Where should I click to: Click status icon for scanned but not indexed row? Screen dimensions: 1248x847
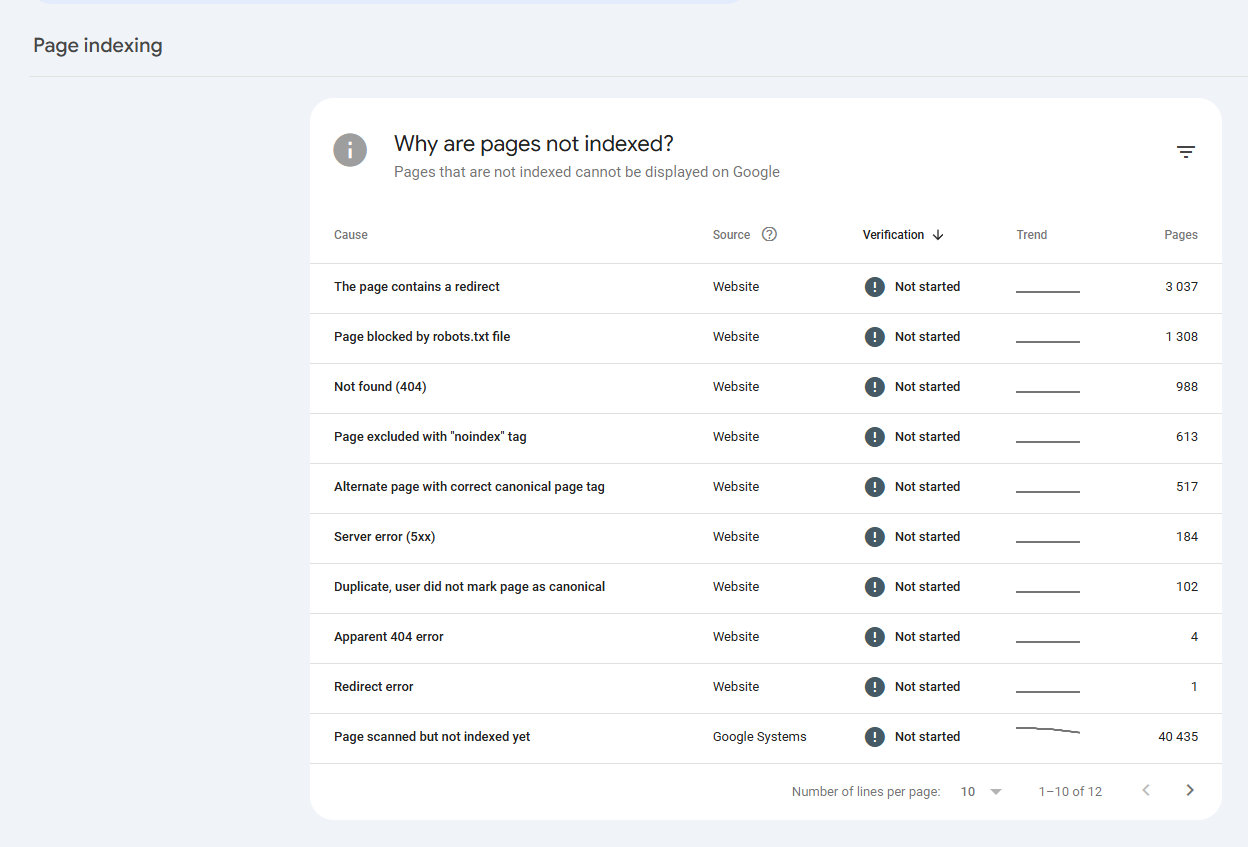[x=875, y=737]
